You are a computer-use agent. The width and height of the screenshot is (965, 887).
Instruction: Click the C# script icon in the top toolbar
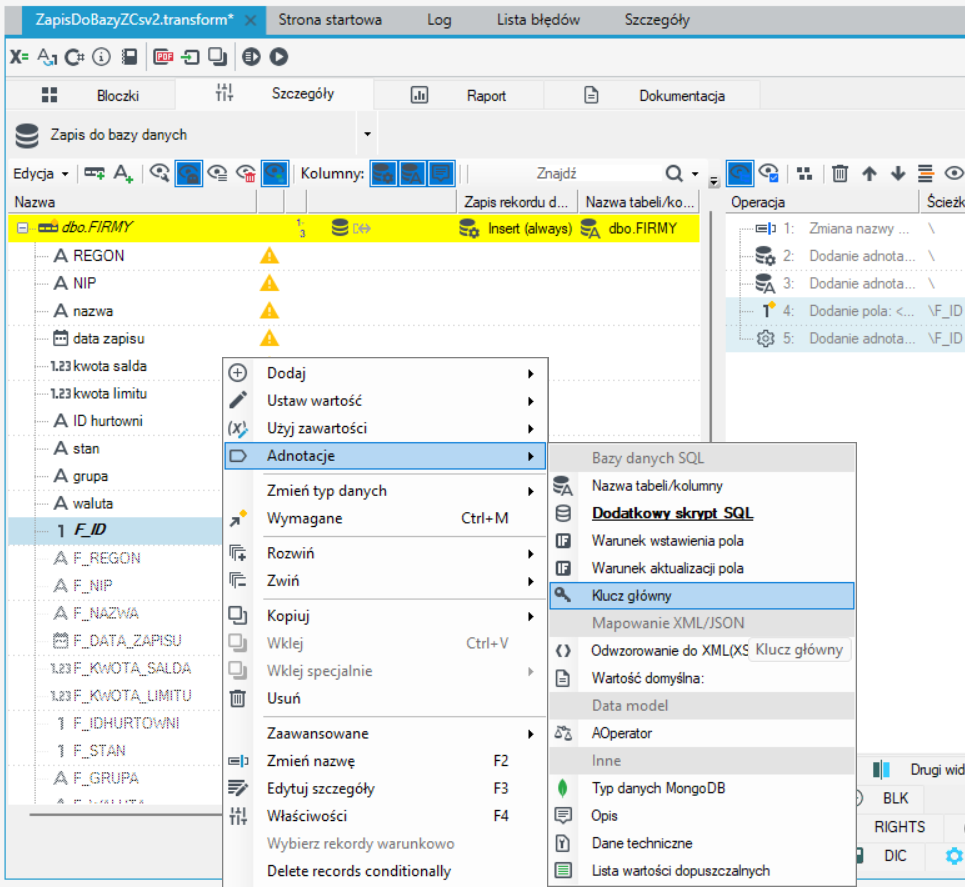[x=74, y=57]
